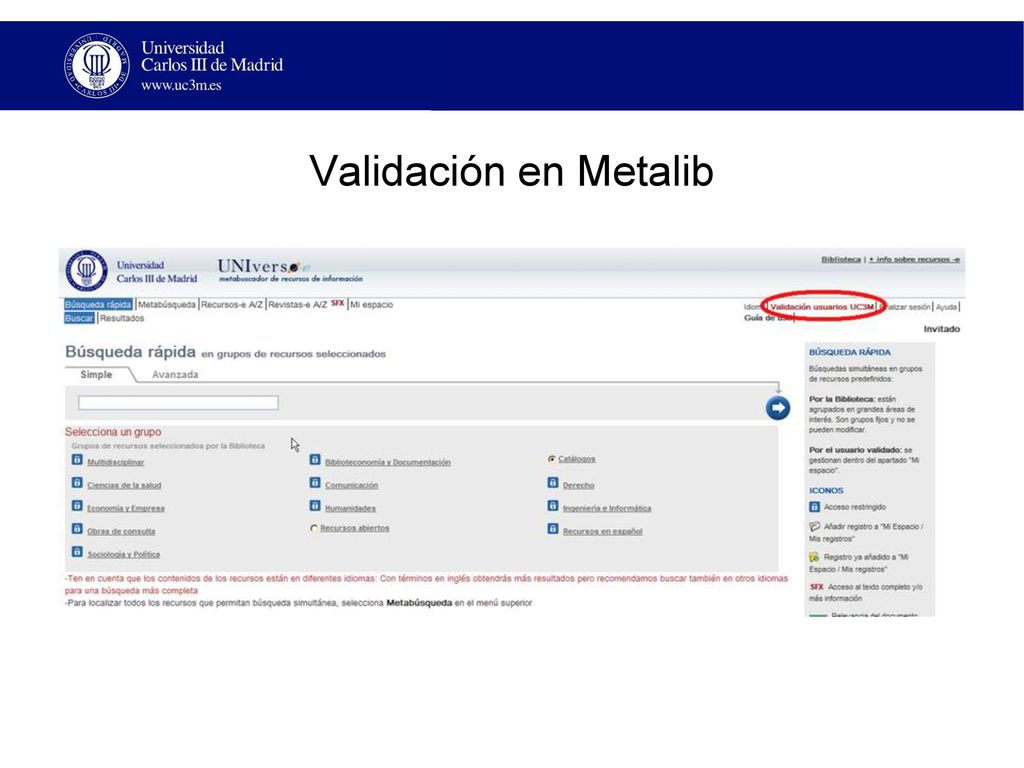Click the lock icon beside Multidisciplinar
The width and height of the screenshot is (1024, 768).
click(x=77, y=460)
